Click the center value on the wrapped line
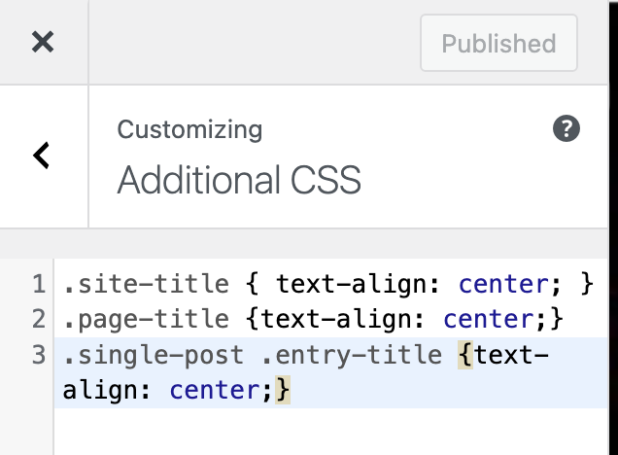Viewport: 618px width, 455px height. pyautogui.click(x=214, y=390)
